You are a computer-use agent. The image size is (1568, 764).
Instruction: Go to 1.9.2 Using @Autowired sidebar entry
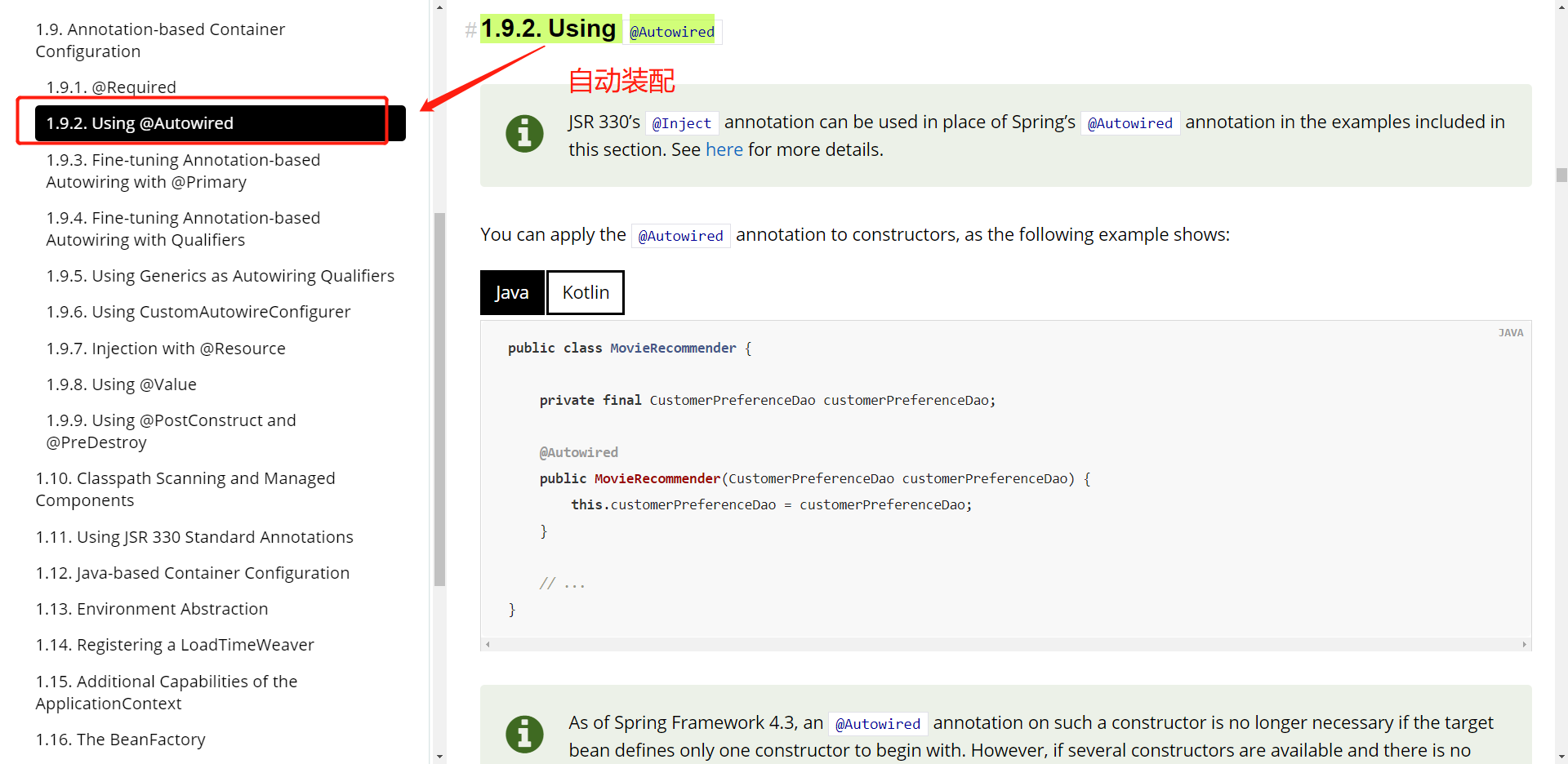point(140,123)
